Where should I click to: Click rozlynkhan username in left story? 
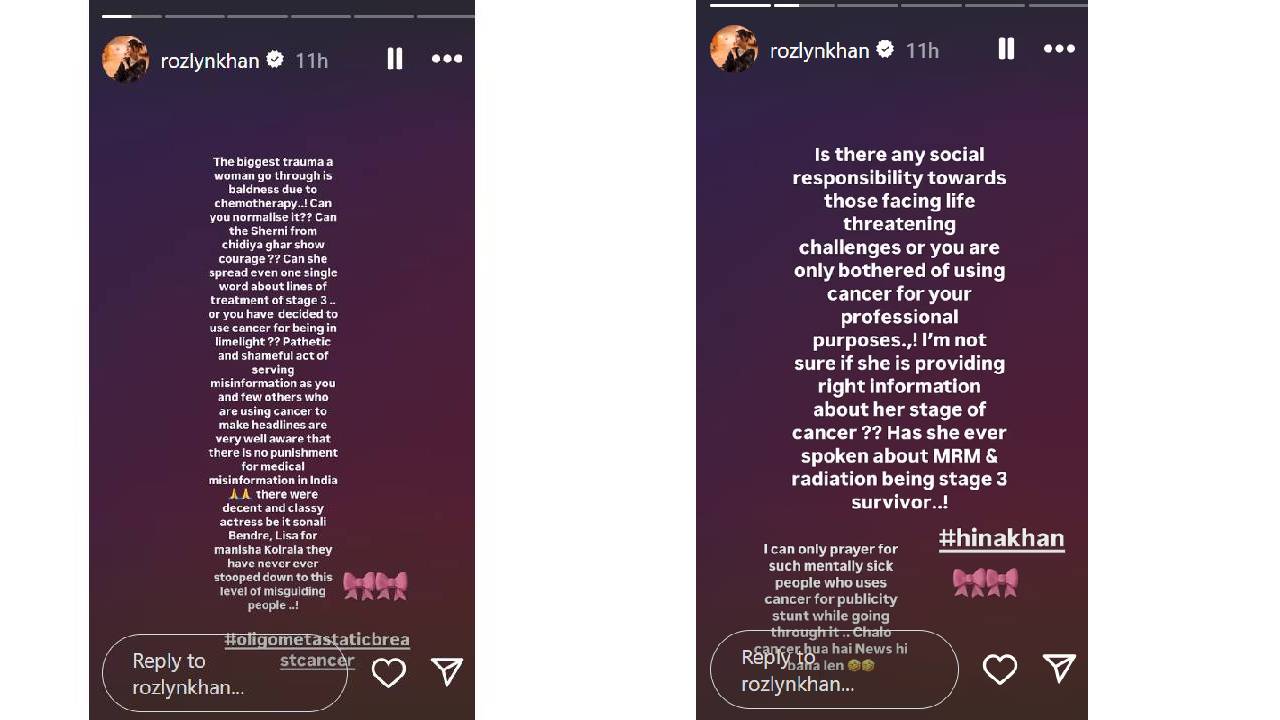210,61
